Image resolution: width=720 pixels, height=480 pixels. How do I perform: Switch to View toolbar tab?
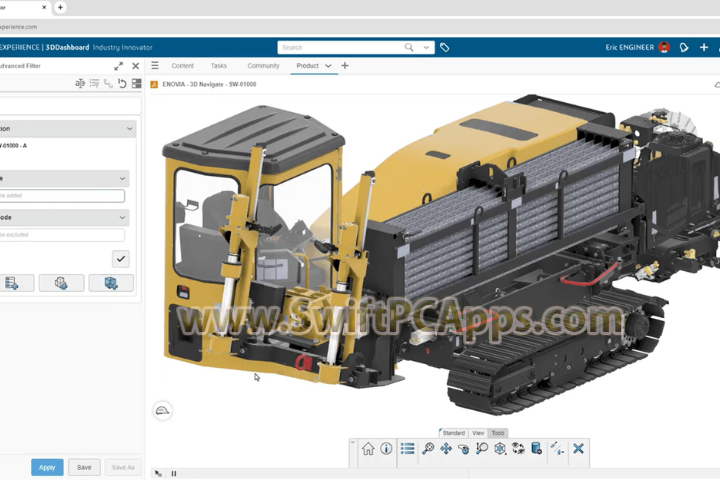[x=478, y=433]
